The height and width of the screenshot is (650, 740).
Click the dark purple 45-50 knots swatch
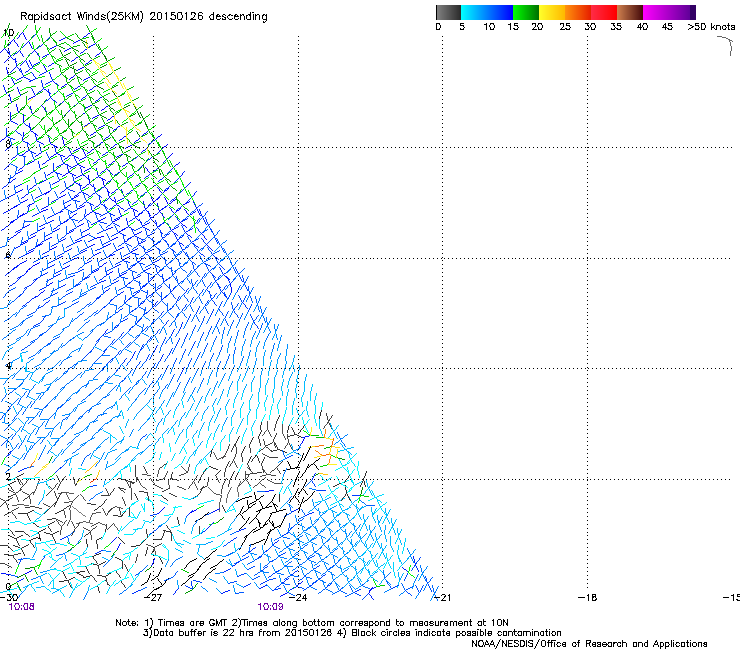point(682,12)
